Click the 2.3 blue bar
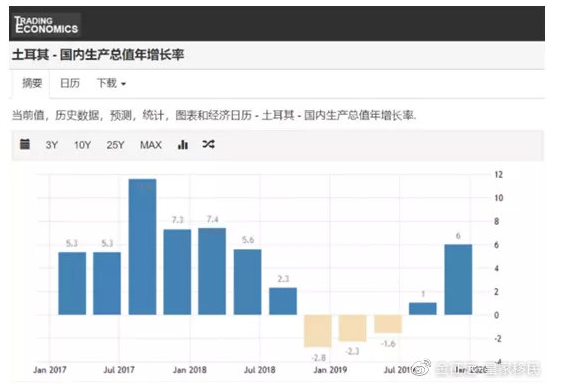 [283, 301]
